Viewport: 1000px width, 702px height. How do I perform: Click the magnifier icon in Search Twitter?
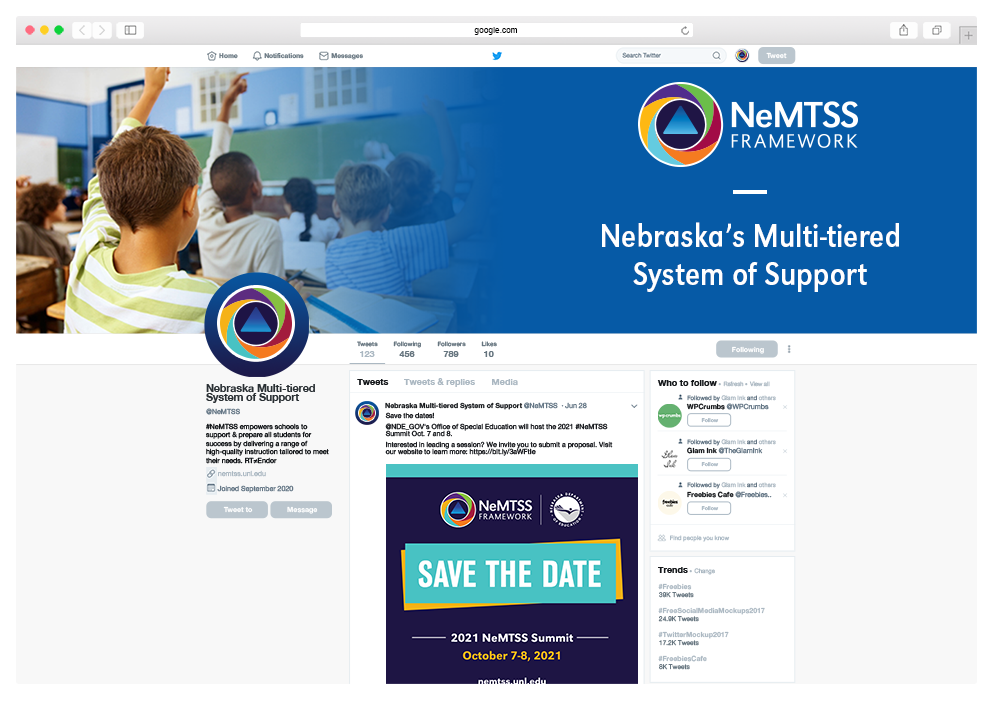[716, 55]
